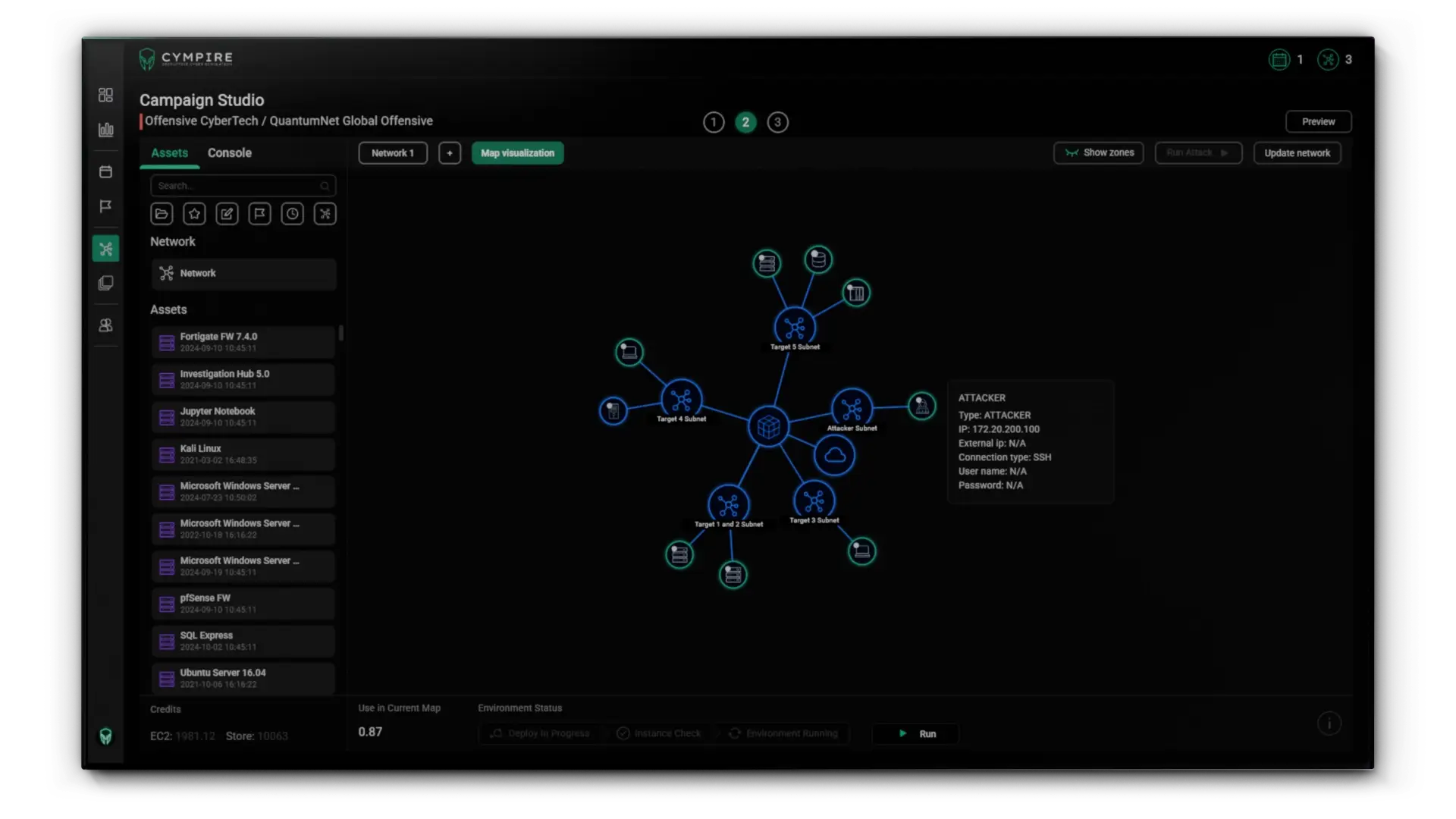This screenshot has height=819, width=1456.
Task: Select the Kali Linux asset
Action: 243,454
